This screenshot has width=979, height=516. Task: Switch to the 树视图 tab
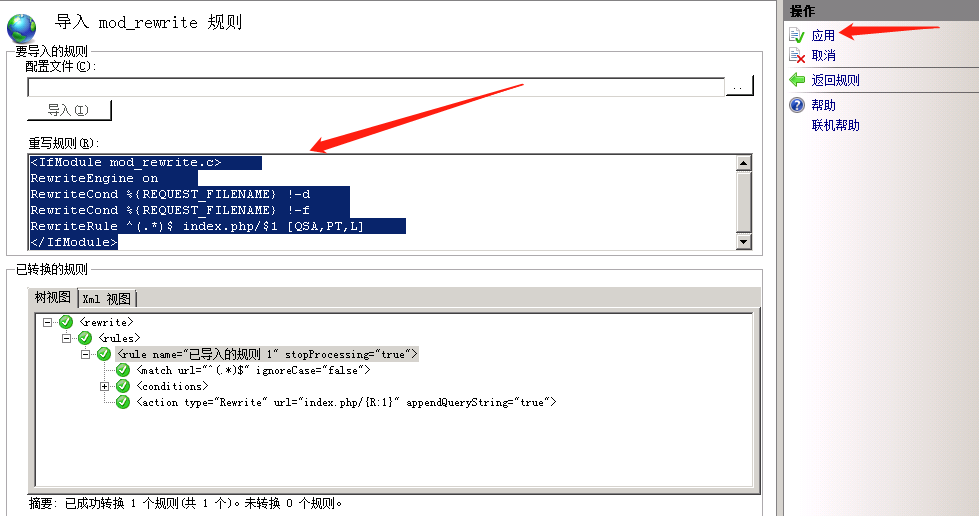coord(52,297)
